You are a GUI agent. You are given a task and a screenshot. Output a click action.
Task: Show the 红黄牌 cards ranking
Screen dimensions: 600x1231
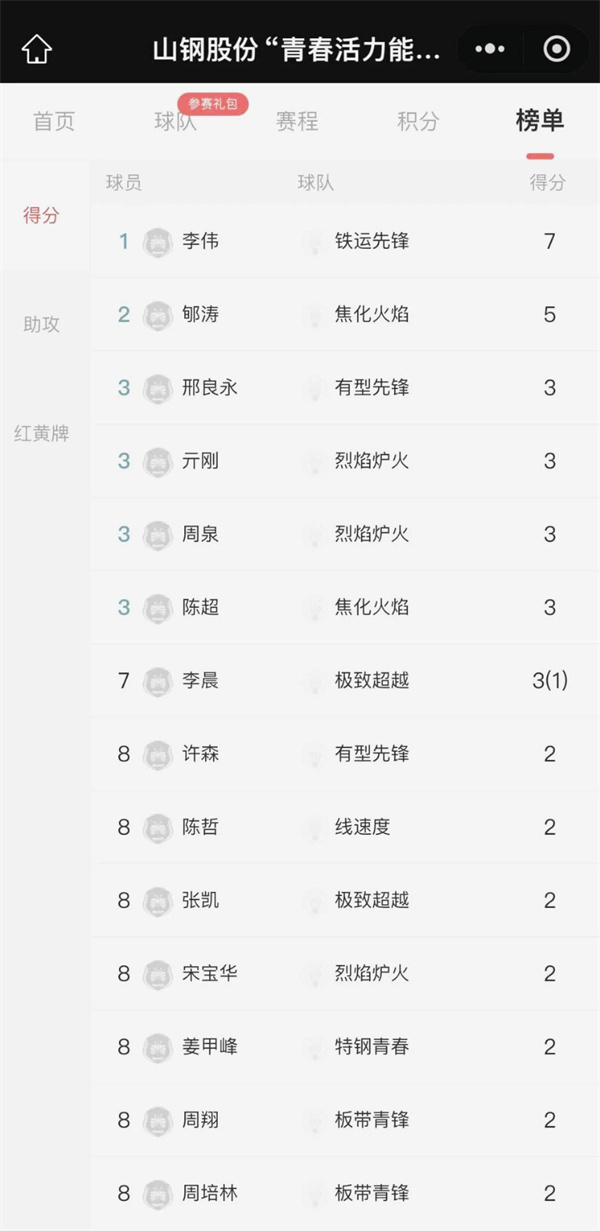pyautogui.click(x=42, y=434)
